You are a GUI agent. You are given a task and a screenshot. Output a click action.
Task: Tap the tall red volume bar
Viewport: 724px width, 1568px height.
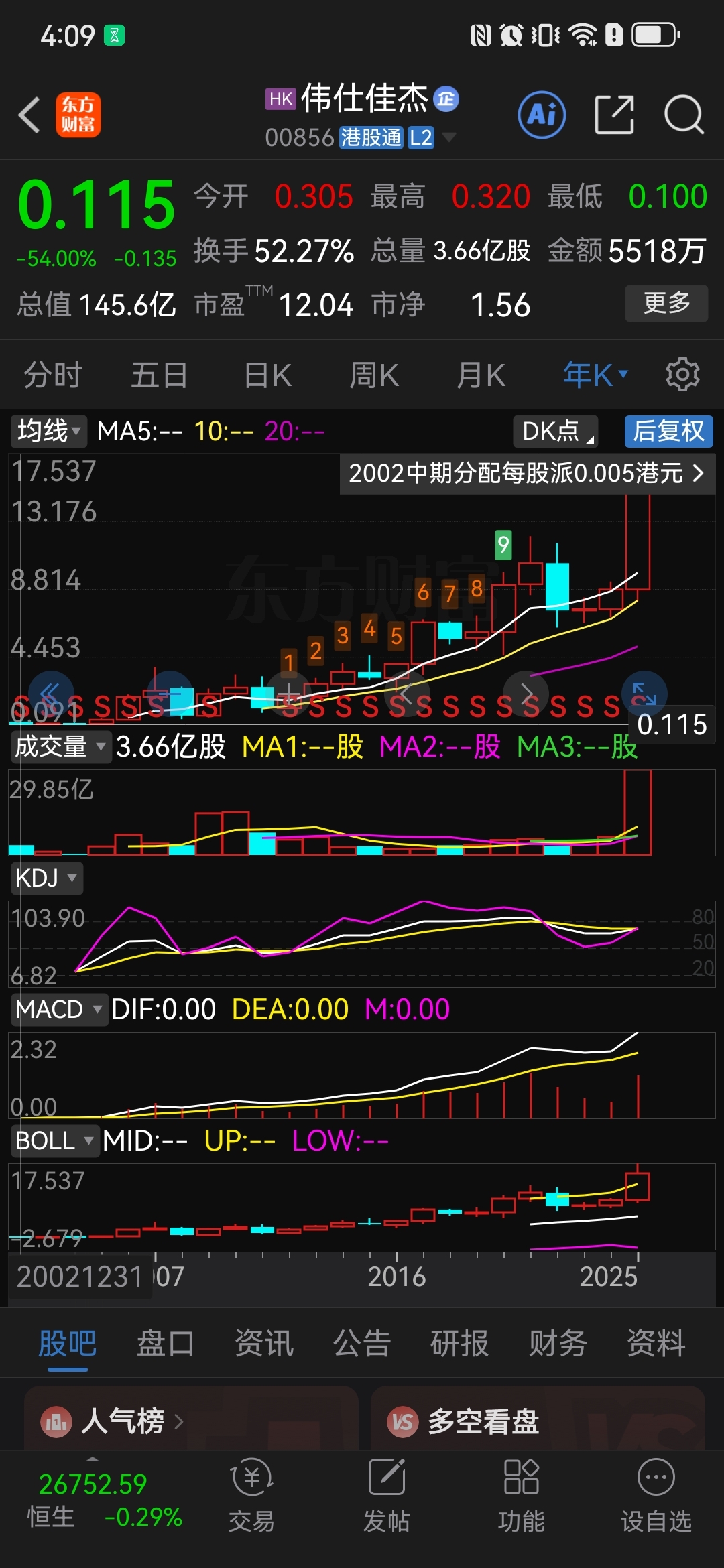coord(638,812)
